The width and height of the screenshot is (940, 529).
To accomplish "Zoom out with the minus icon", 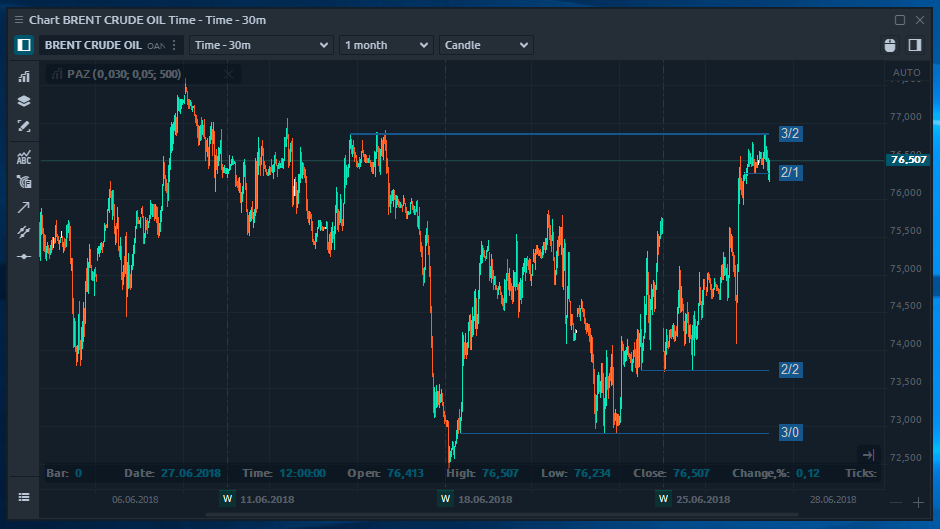I will click(896, 503).
